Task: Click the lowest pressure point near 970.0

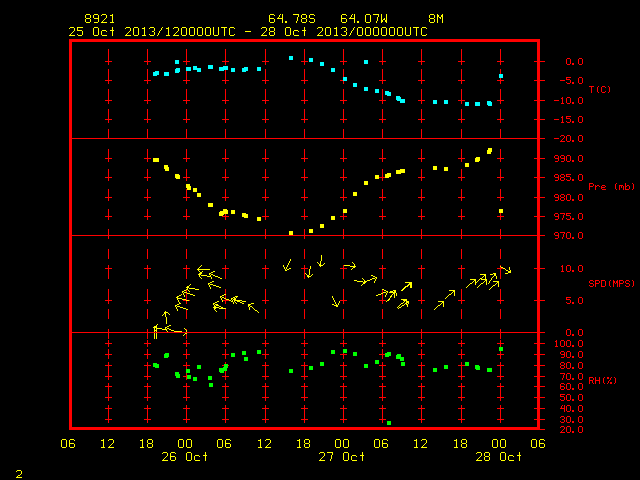Action: click(x=291, y=233)
